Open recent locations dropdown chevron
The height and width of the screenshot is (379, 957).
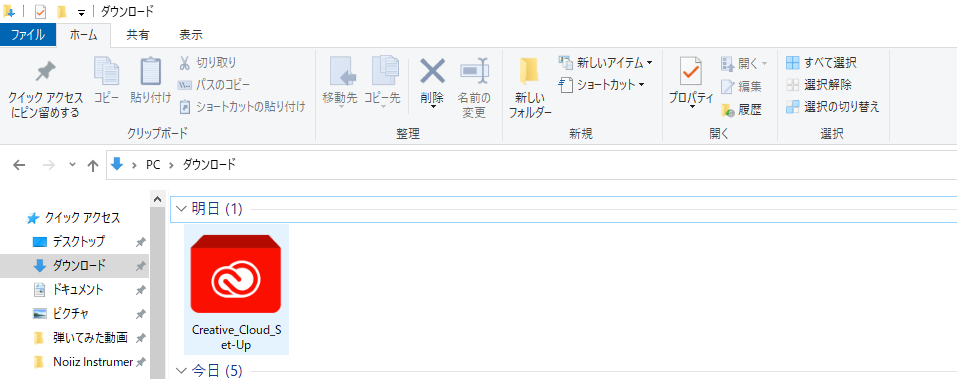[72, 165]
